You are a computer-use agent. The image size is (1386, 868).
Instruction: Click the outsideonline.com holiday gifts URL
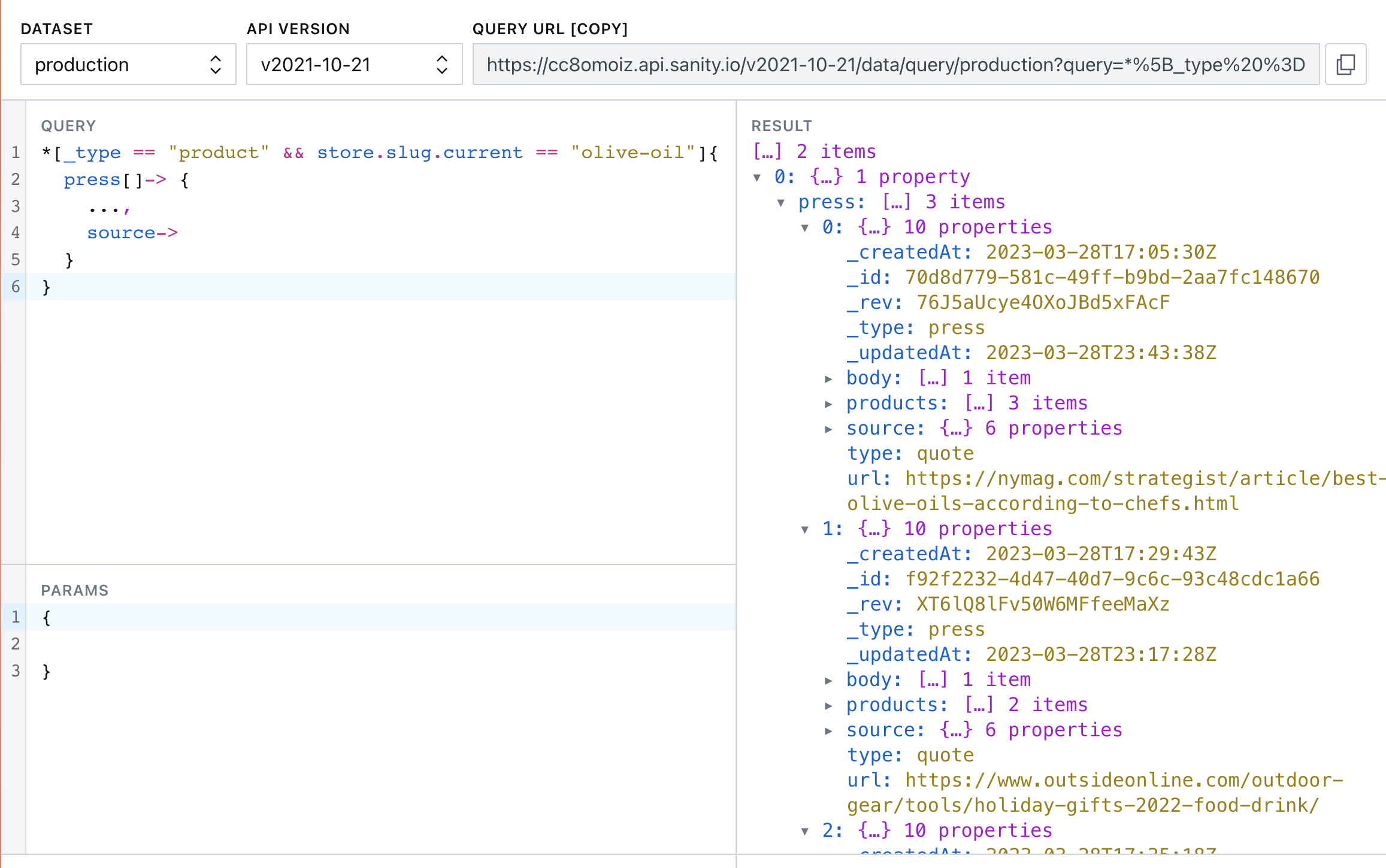coord(1120,781)
